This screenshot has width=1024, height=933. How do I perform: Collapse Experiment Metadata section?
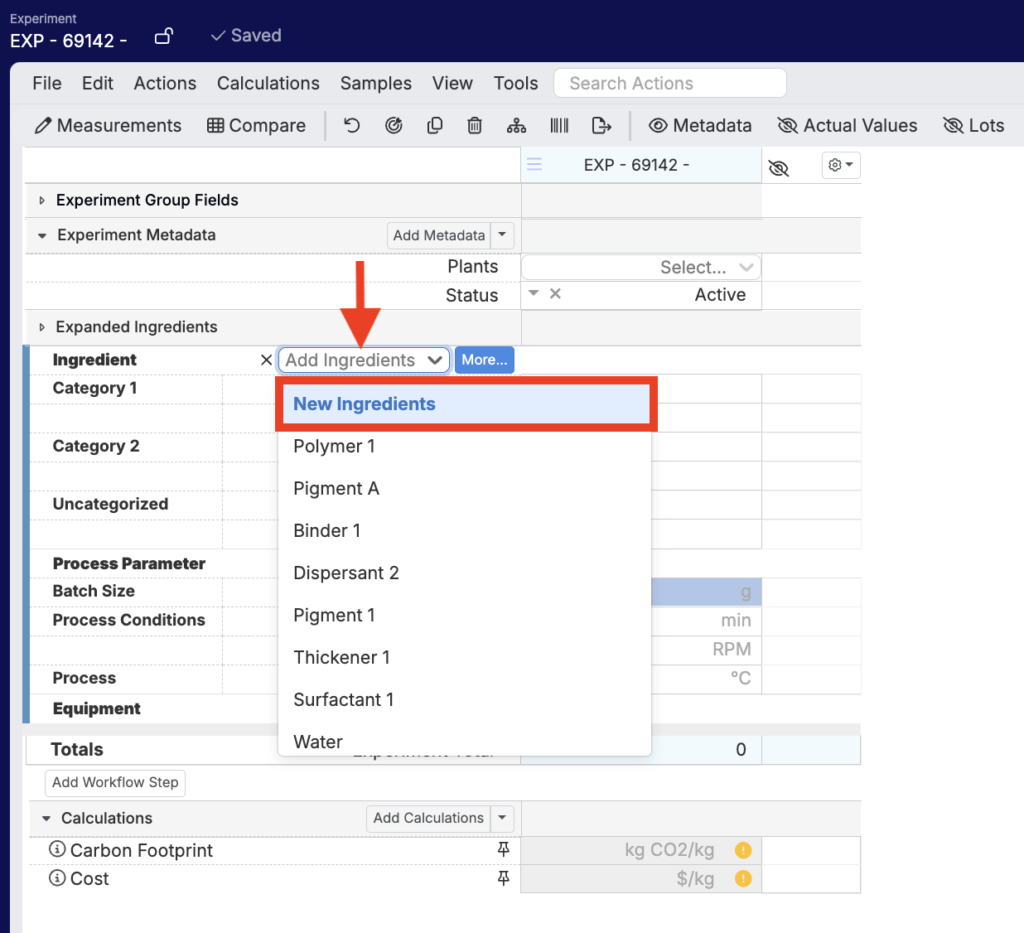click(x=42, y=235)
